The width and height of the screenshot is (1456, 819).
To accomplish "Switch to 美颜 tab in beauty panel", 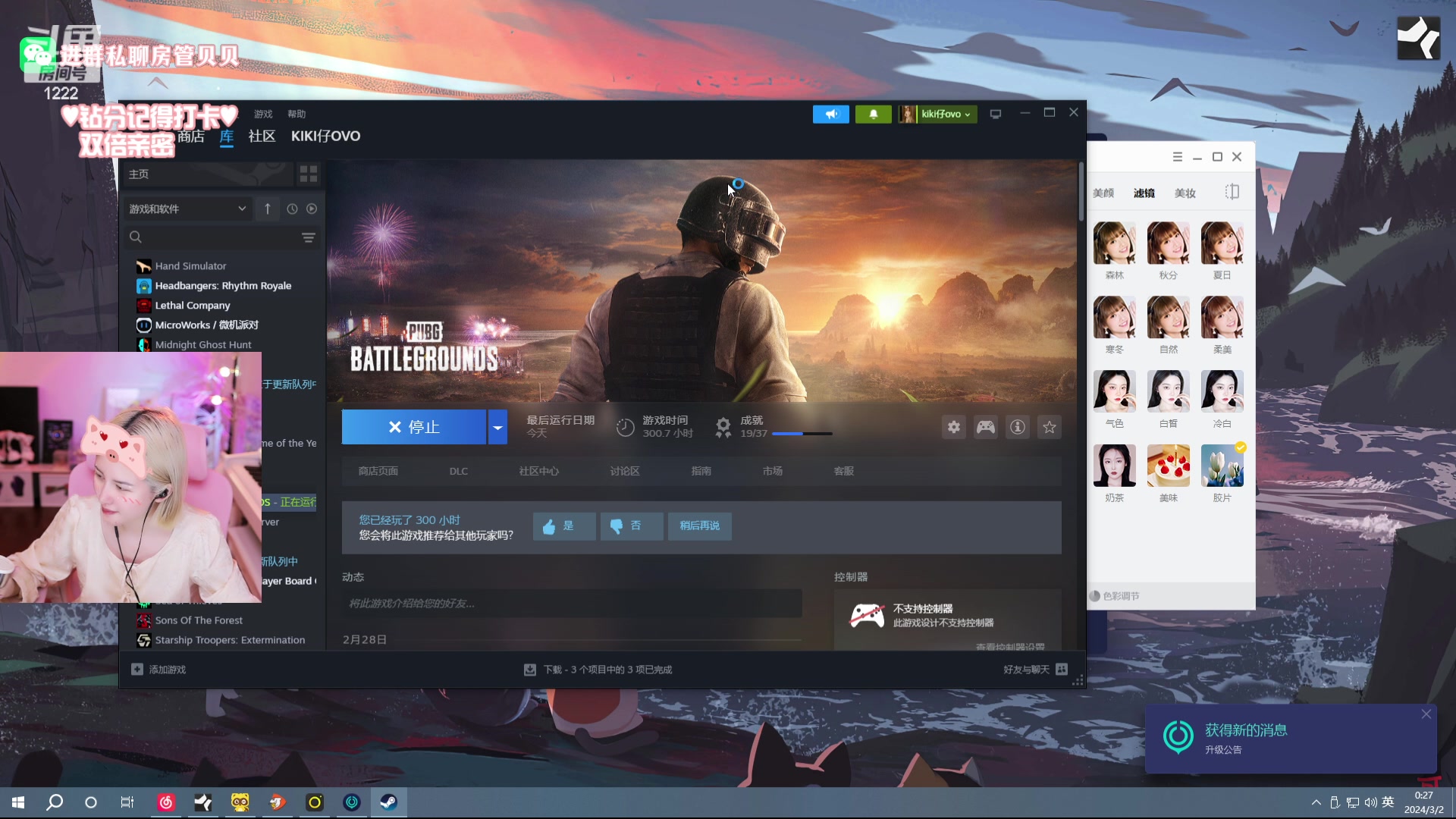I will [x=1103, y=193].
